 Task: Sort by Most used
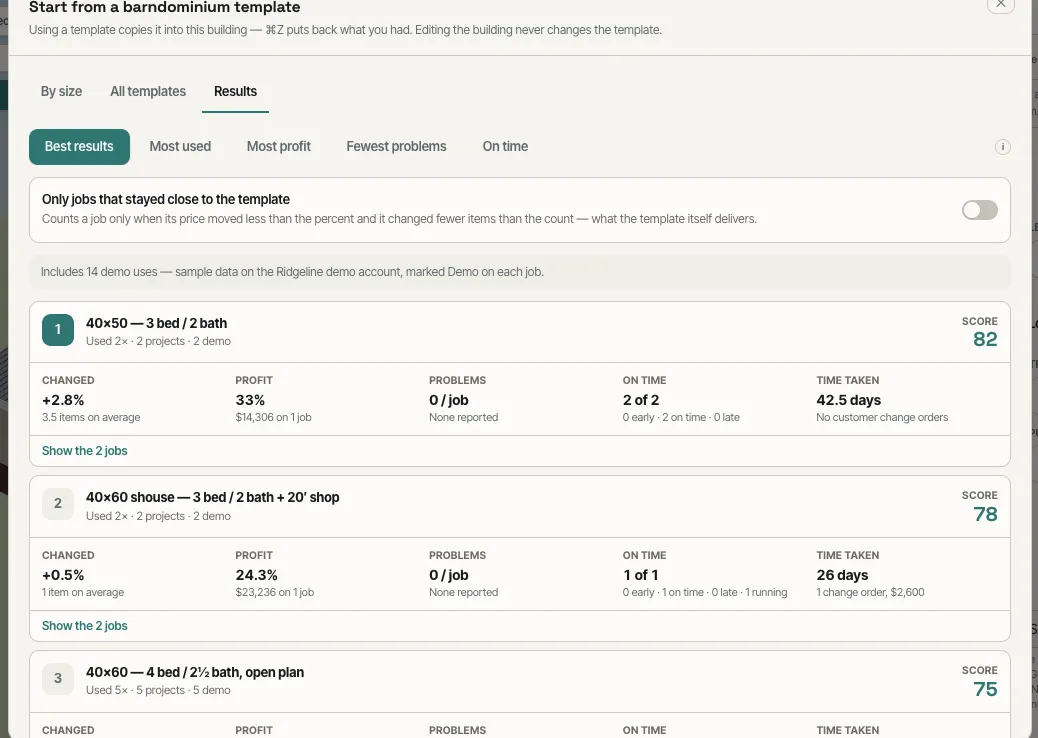[180, 147]
